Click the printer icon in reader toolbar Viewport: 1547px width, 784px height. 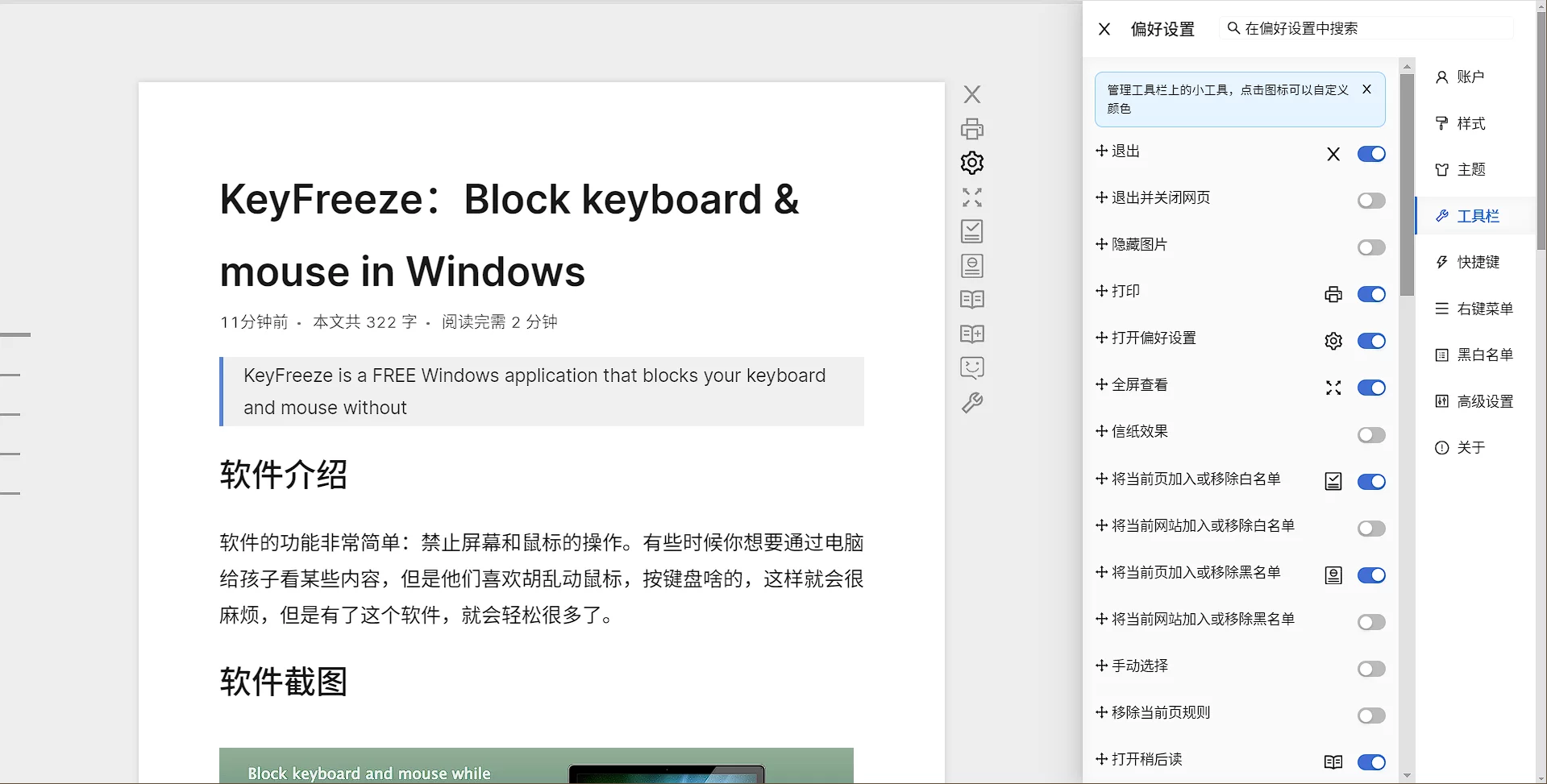pyautogui.click(x=972, y=129)
